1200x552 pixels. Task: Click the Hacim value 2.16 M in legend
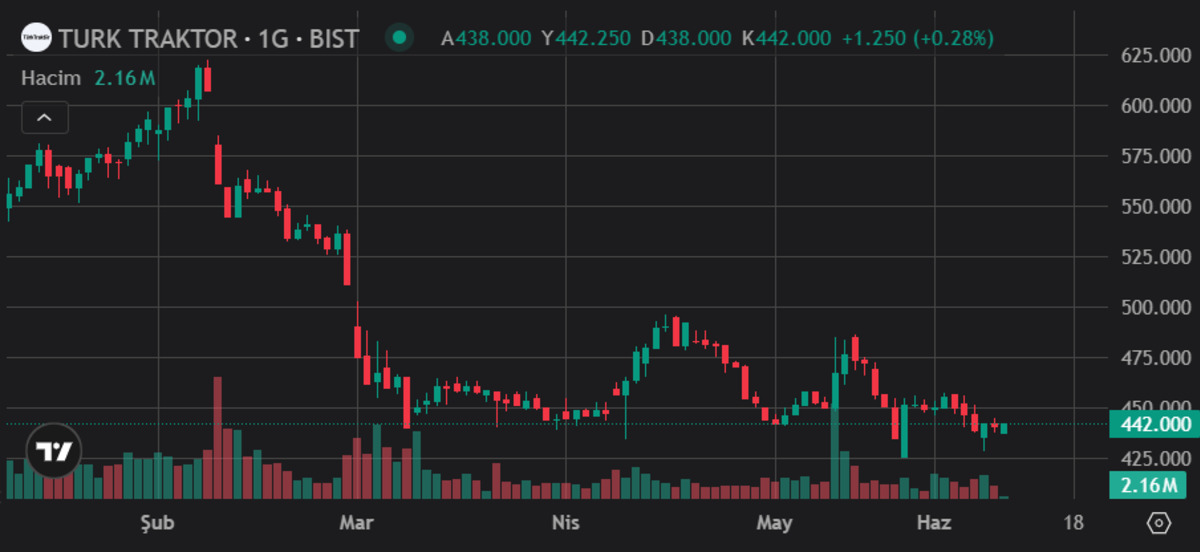[x=125, y=77]
